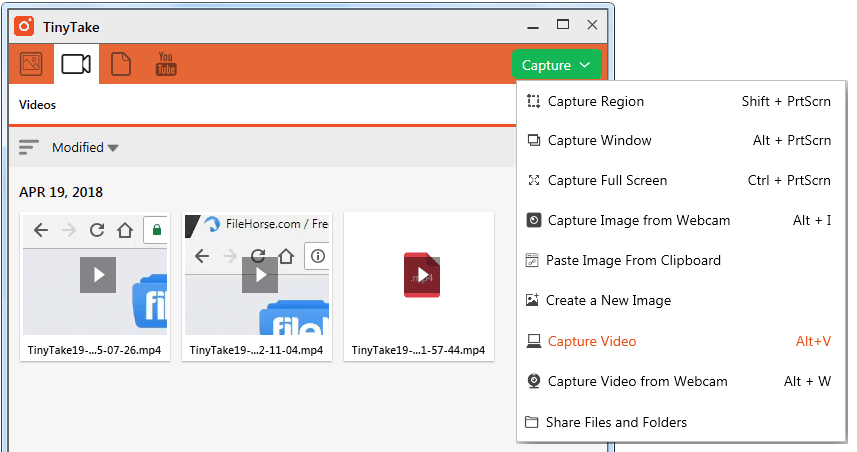
Task: Open Share Files and Folders
Action: coord(616,422)
